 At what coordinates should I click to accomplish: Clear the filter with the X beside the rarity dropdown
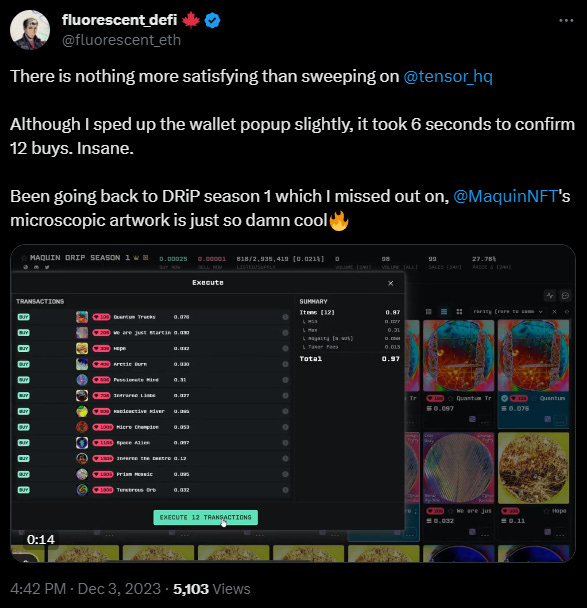point(554,312)
